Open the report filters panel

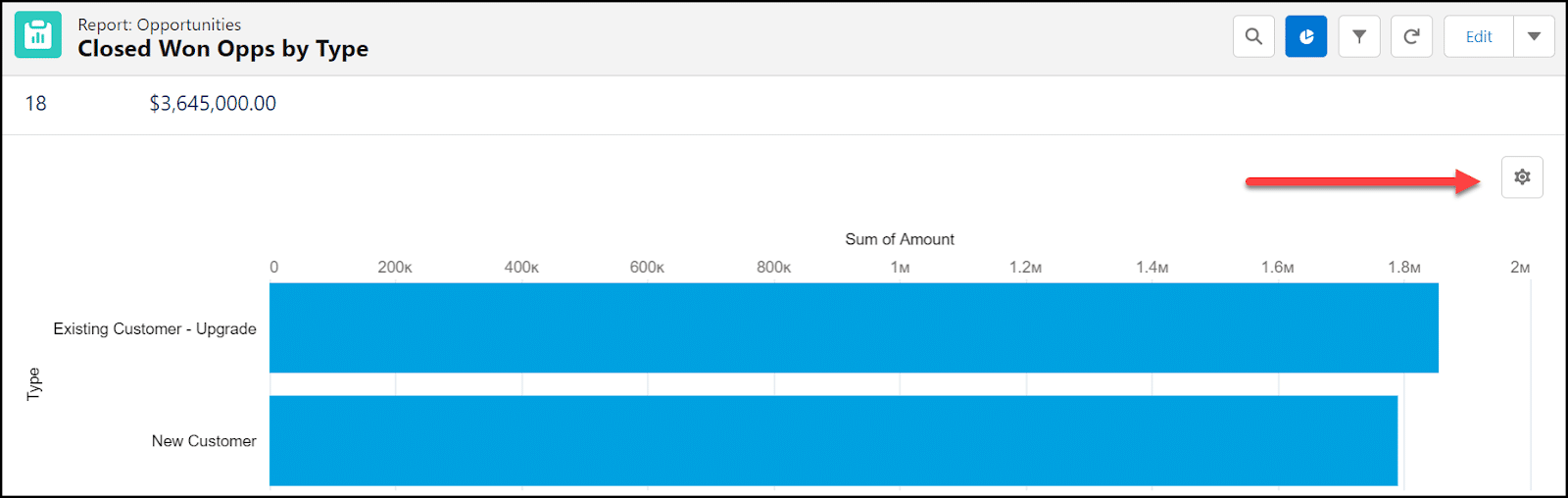tap(1359, 36)
